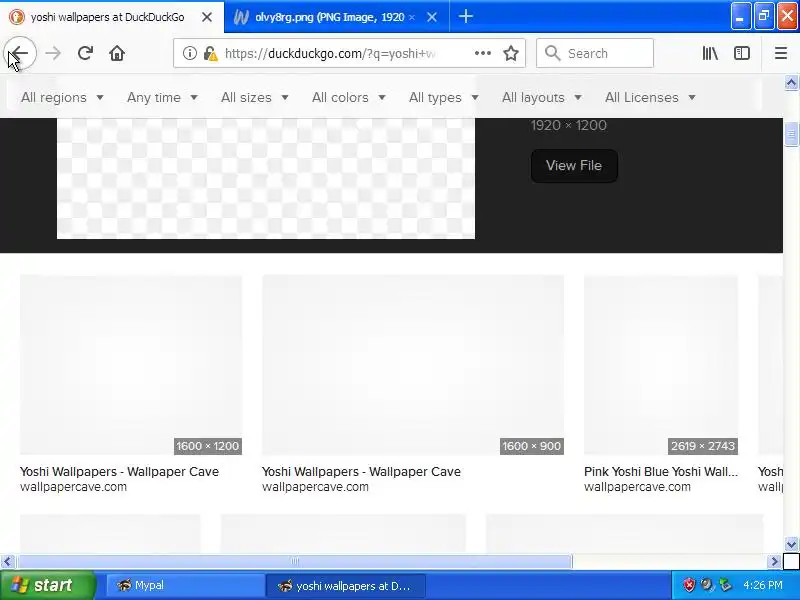Switch to the olvy8rg.png image tab

click(x=337, y=17)
